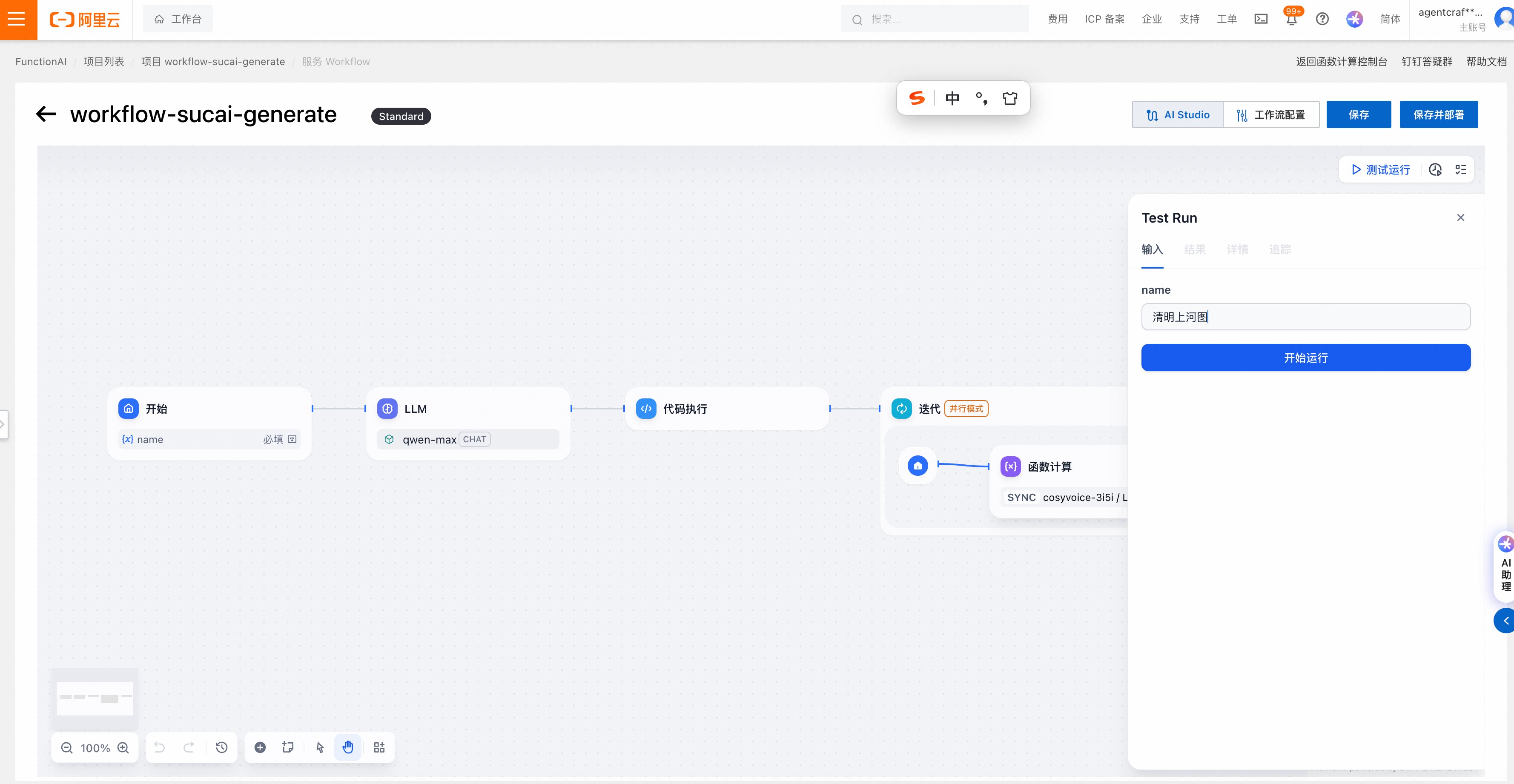Click the name input field
The width and height of the screenshot is (1514, 784).
coord(1305,317)
